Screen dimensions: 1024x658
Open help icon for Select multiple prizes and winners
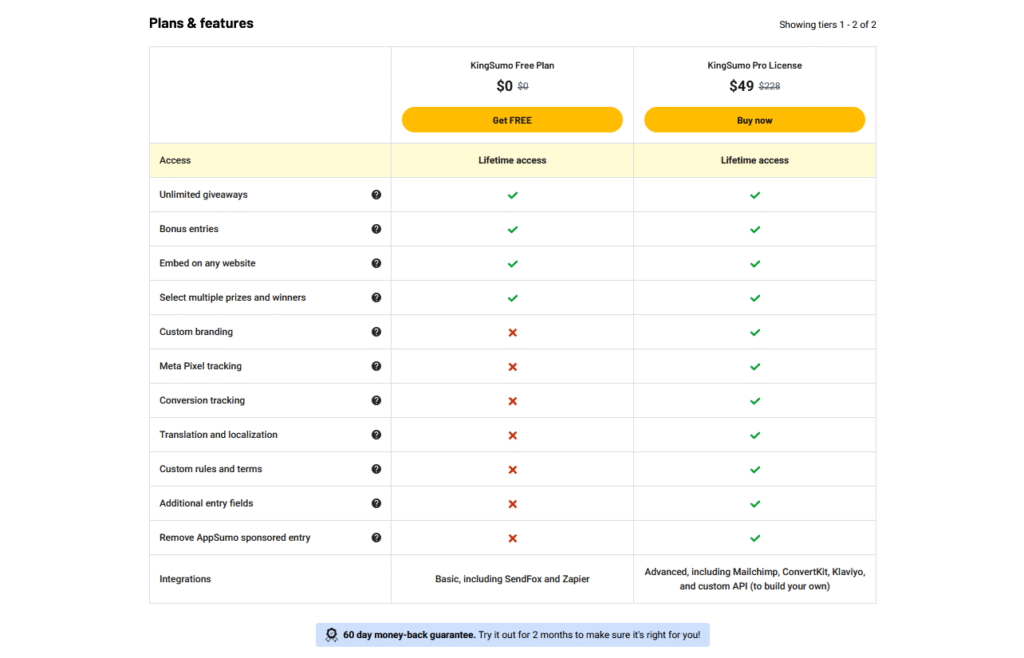coord(376,298)
